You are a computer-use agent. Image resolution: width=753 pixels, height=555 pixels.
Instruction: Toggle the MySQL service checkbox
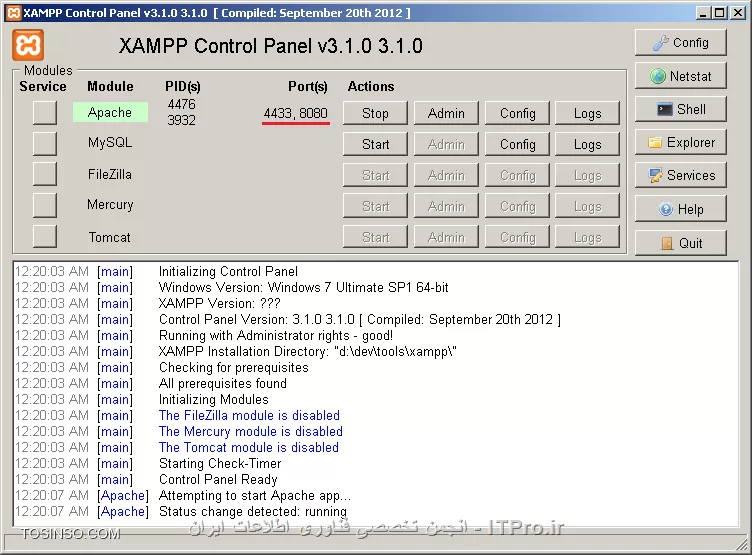click(45, 144)
